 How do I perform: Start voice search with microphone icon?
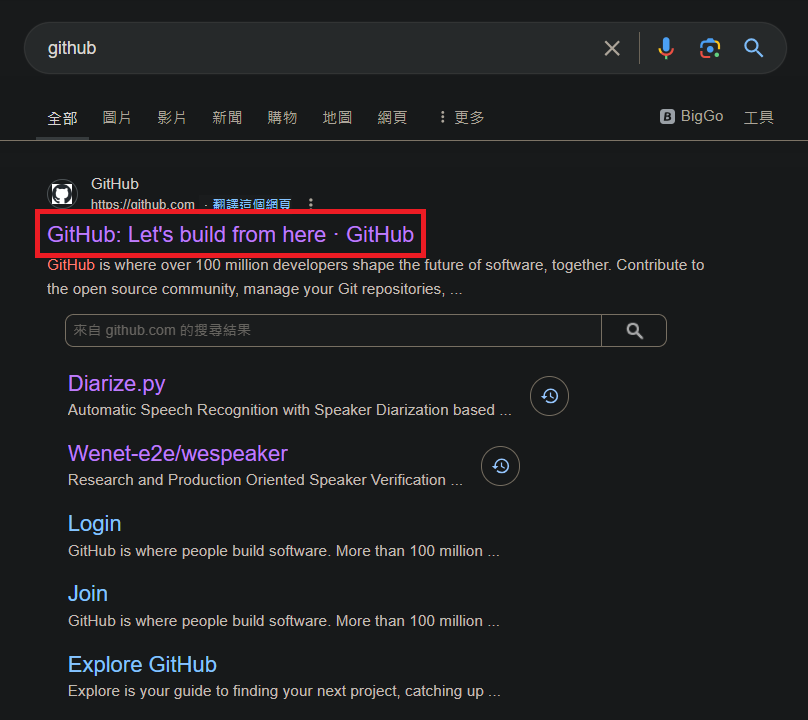(666, 48)
